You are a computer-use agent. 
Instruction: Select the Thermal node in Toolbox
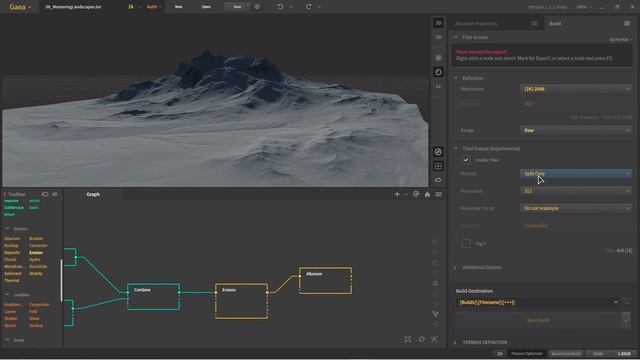[x=12, y=280]
